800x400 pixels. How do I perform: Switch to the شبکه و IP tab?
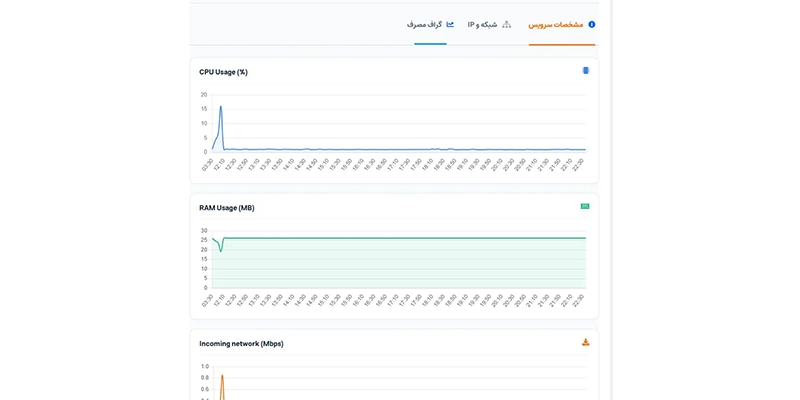(482, 24)
